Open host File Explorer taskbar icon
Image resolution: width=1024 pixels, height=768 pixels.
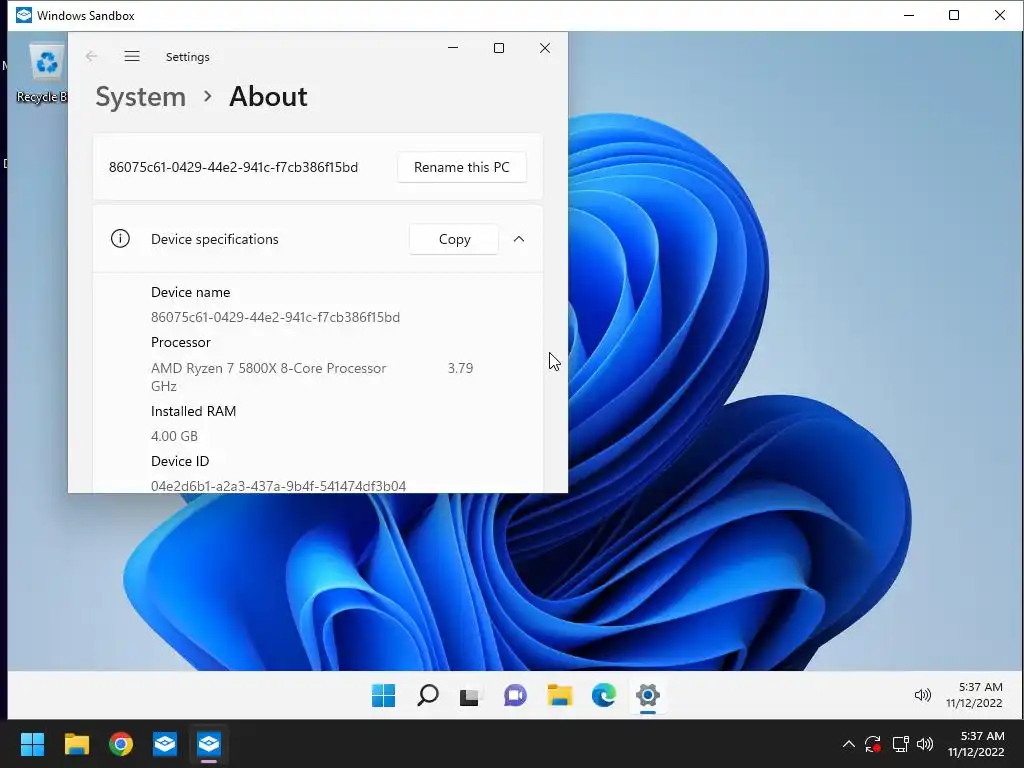pos(76,744)
